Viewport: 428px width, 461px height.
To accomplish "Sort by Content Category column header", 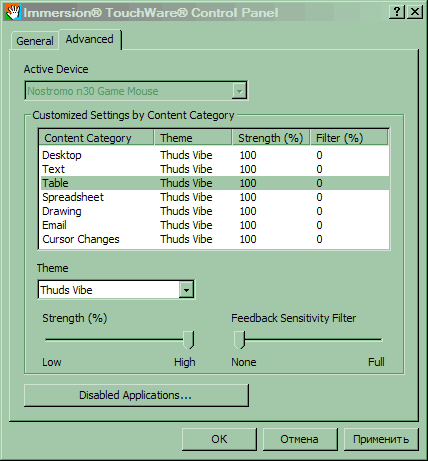I will [x=97, y=138].
